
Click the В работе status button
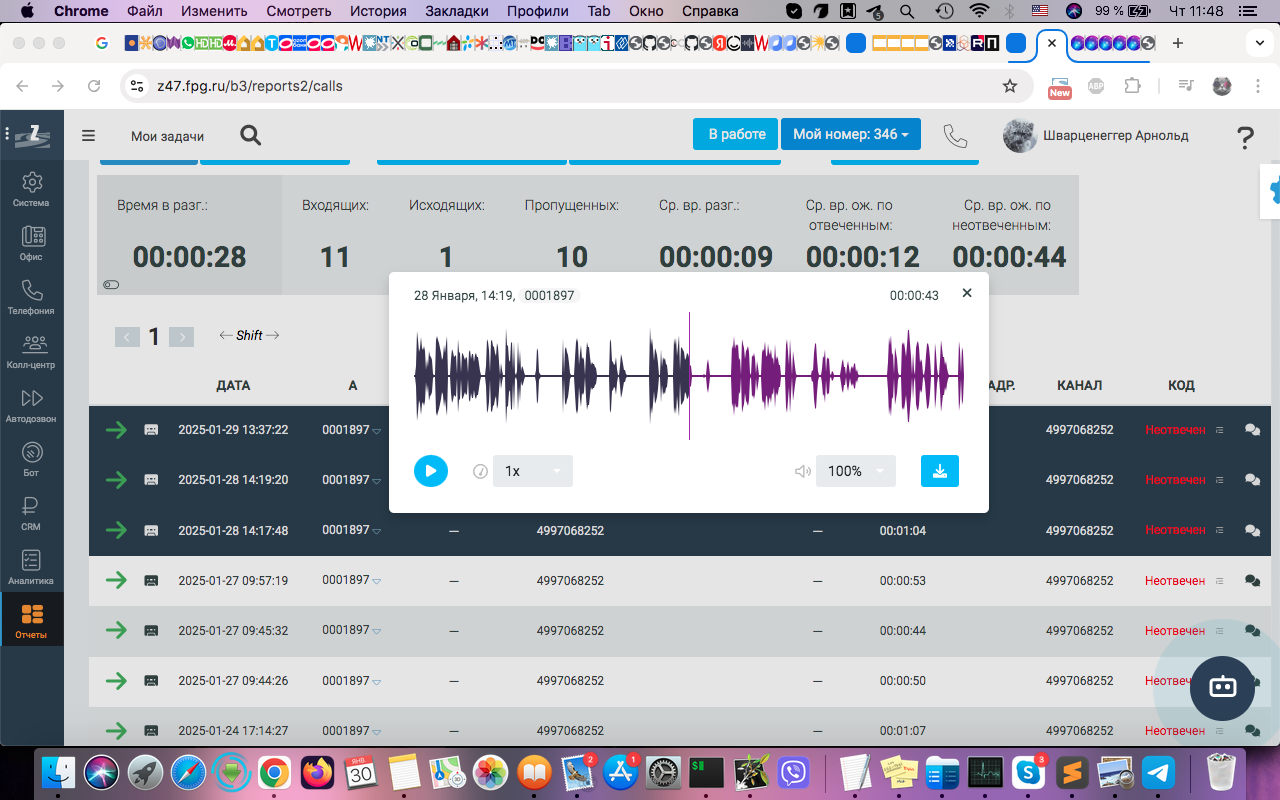coord(736,134)
